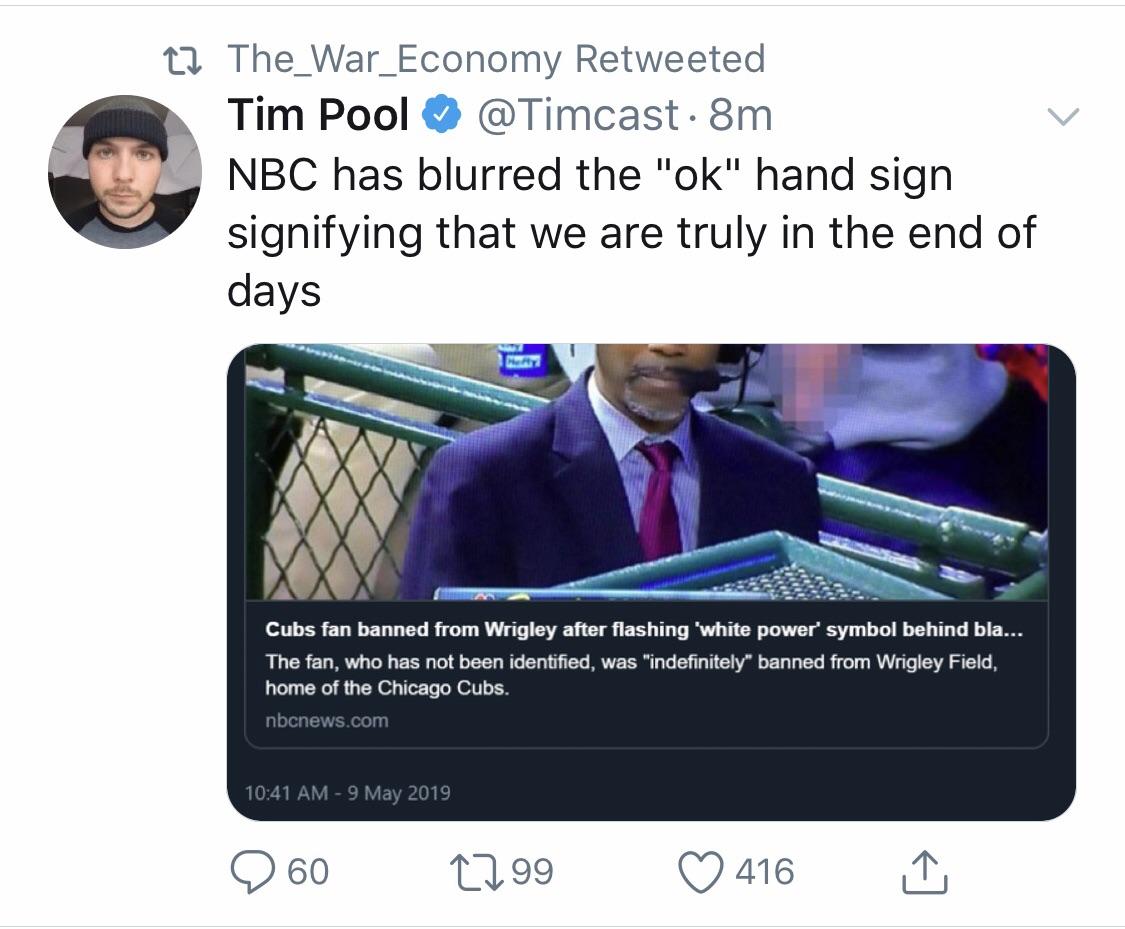Click the Tim Pool display name
The width and height of the screenshot is (1125, 929).
[x=318, y=115]
